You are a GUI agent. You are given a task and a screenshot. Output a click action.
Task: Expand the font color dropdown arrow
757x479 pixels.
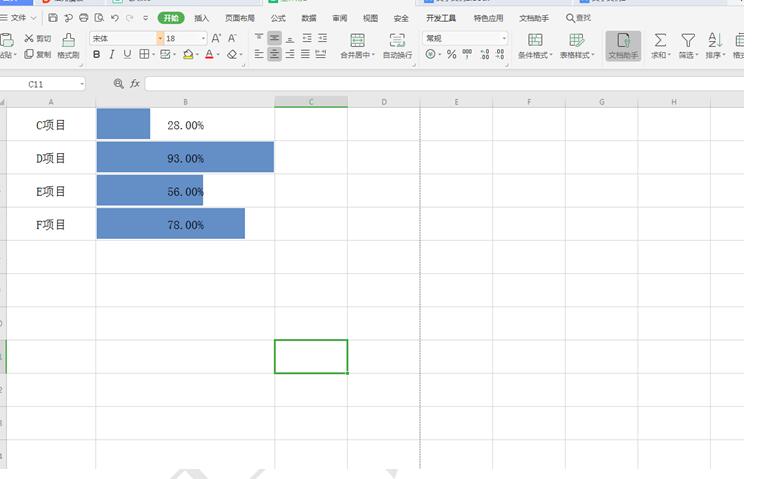point(218,55)
